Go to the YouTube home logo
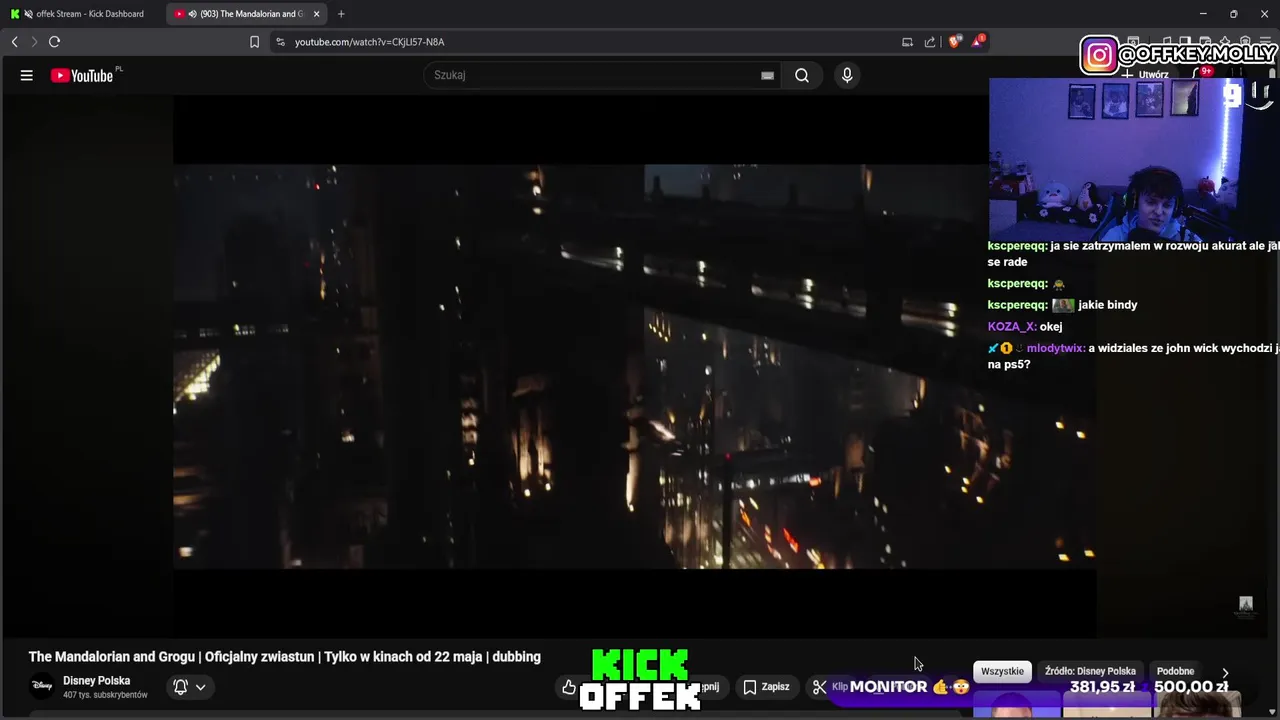Viewport: 1280px width, 720px height. tap(83, 75)
